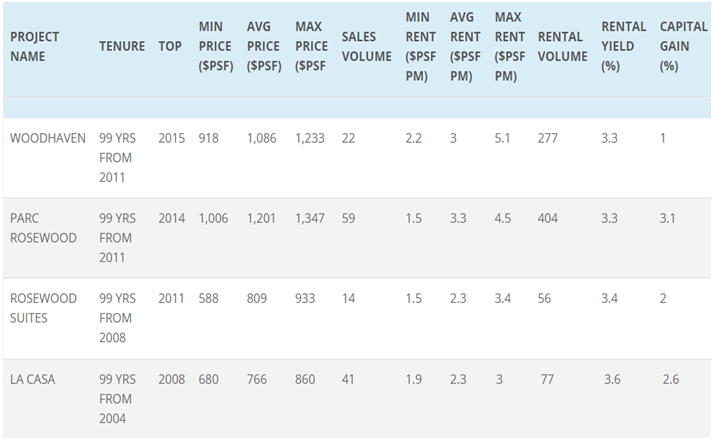Select the LA CASA project name
This screenshot has width=713, height=440.
pos(32,380)
